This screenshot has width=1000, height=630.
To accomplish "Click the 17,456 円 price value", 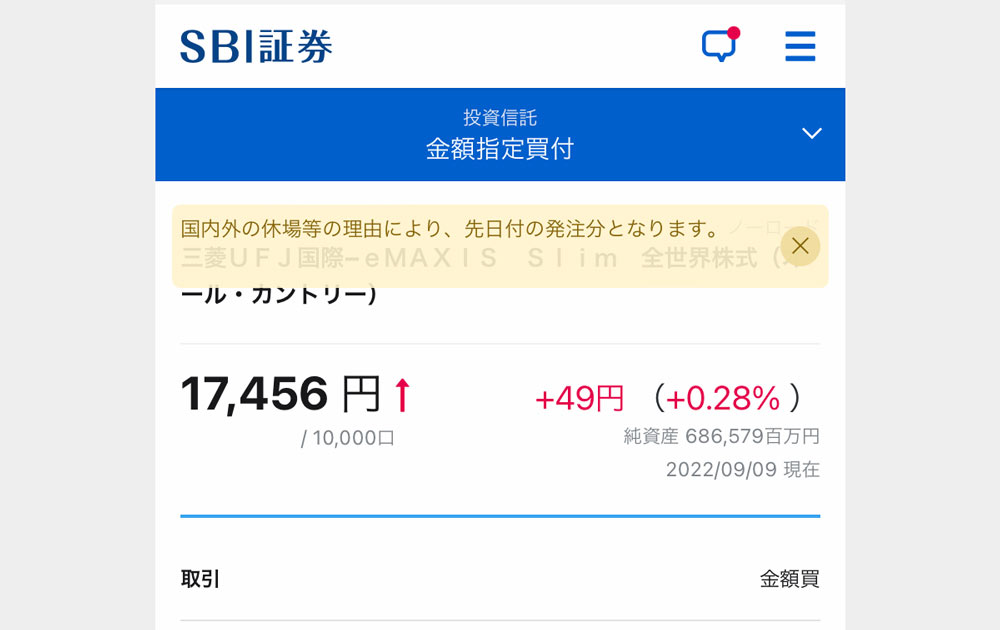I will (x=281, y=393).
